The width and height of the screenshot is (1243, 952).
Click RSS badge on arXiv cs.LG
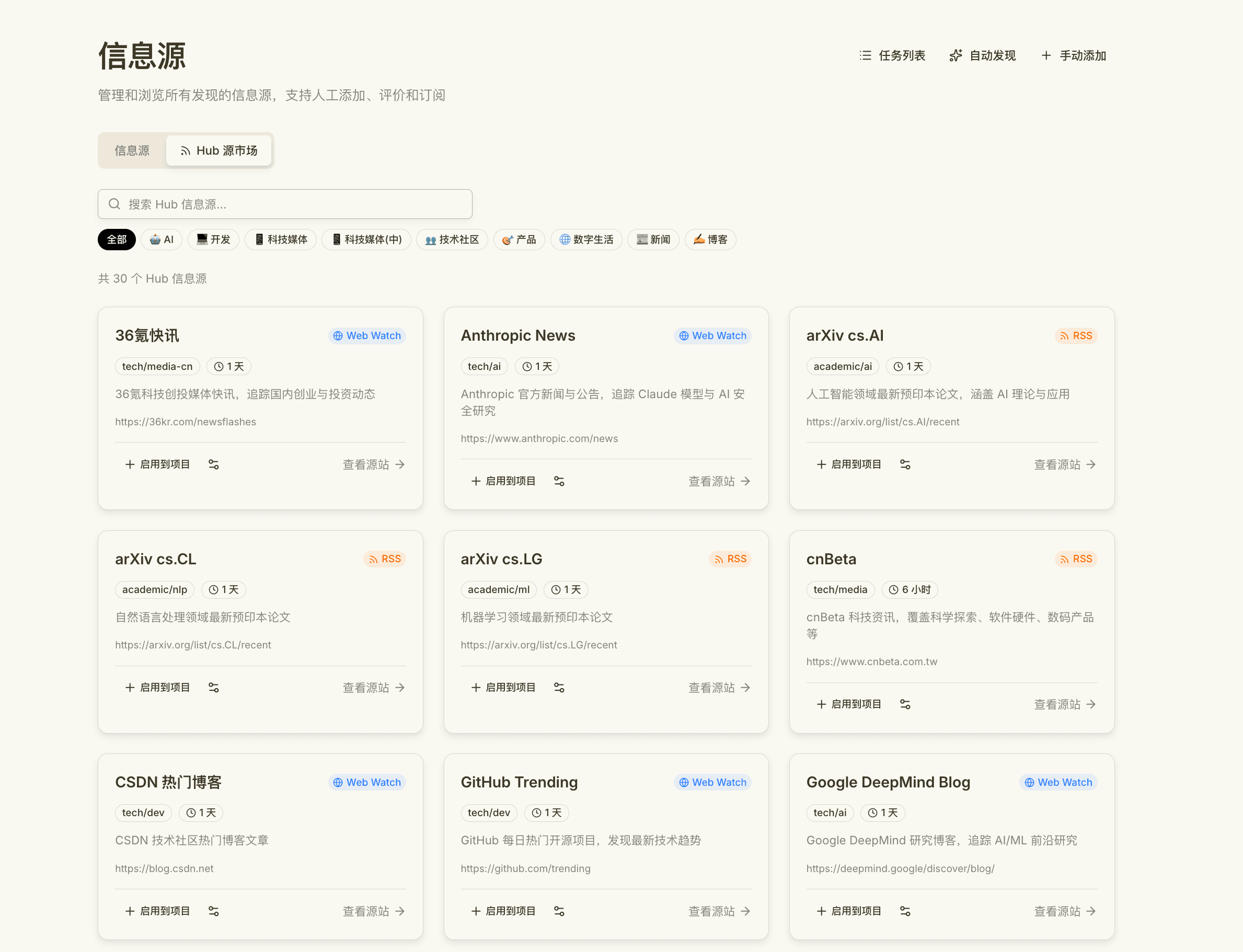[x=730, y=559]
